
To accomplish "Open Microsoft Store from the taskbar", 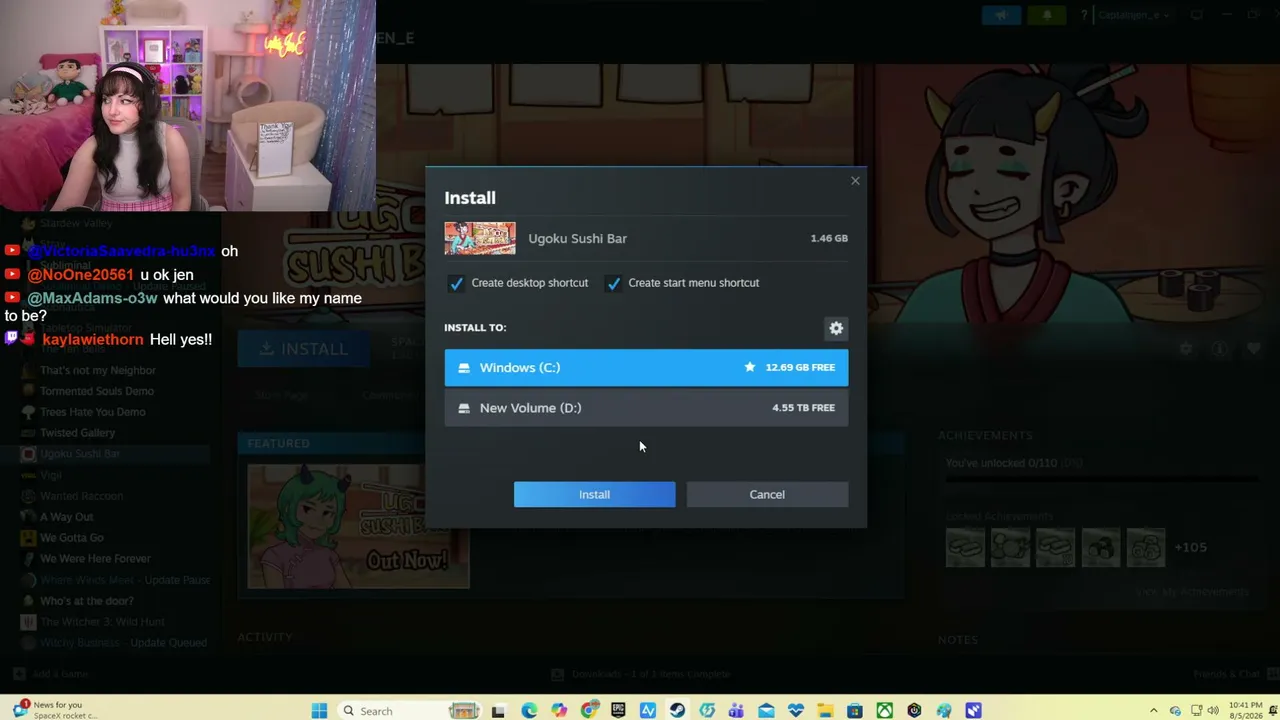I will (855, 711).
